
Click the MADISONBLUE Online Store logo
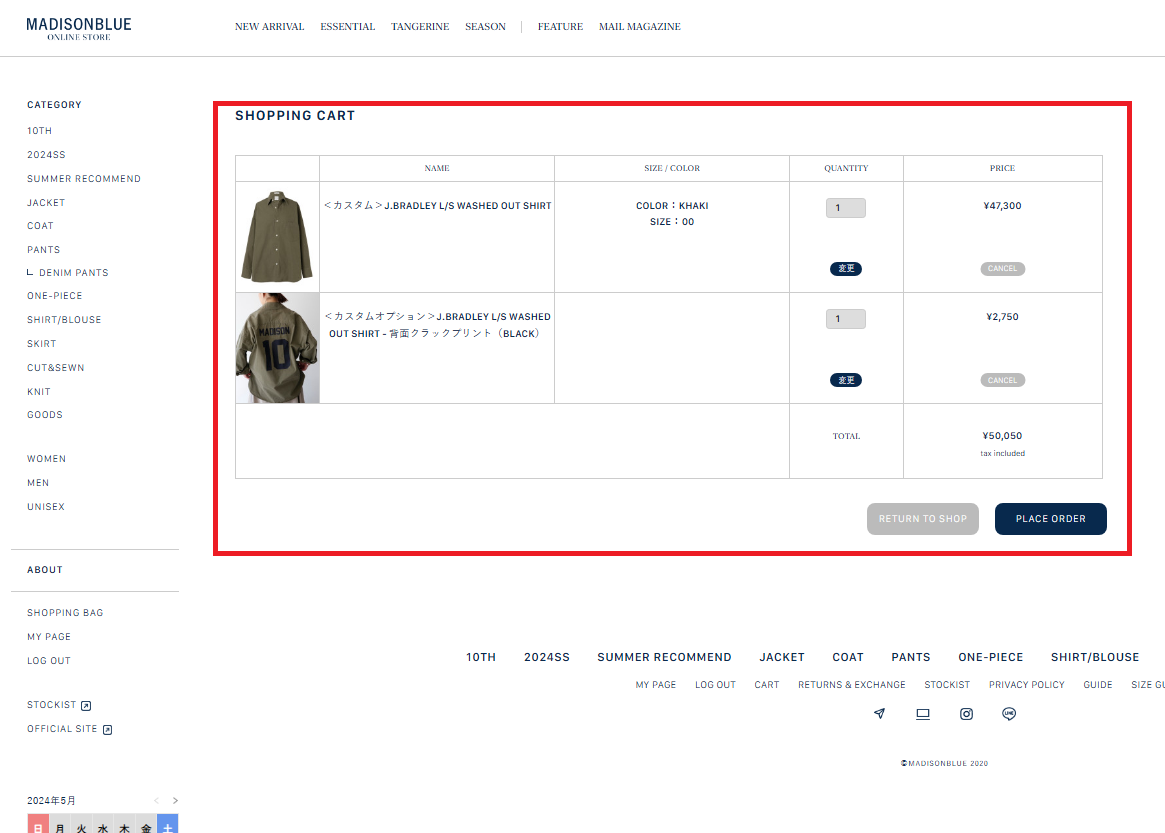(x=79, y=28)
